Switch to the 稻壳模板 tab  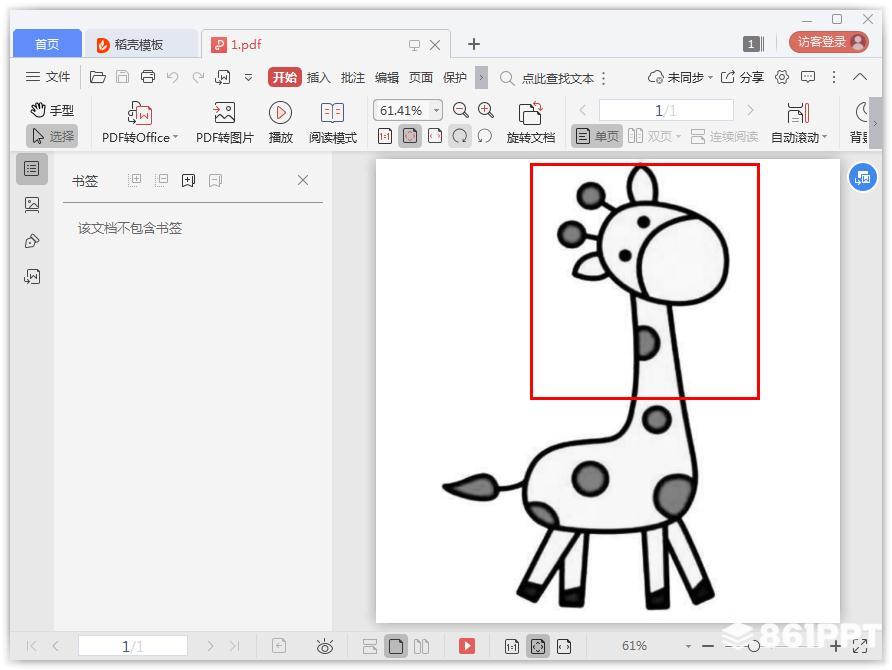139,44
